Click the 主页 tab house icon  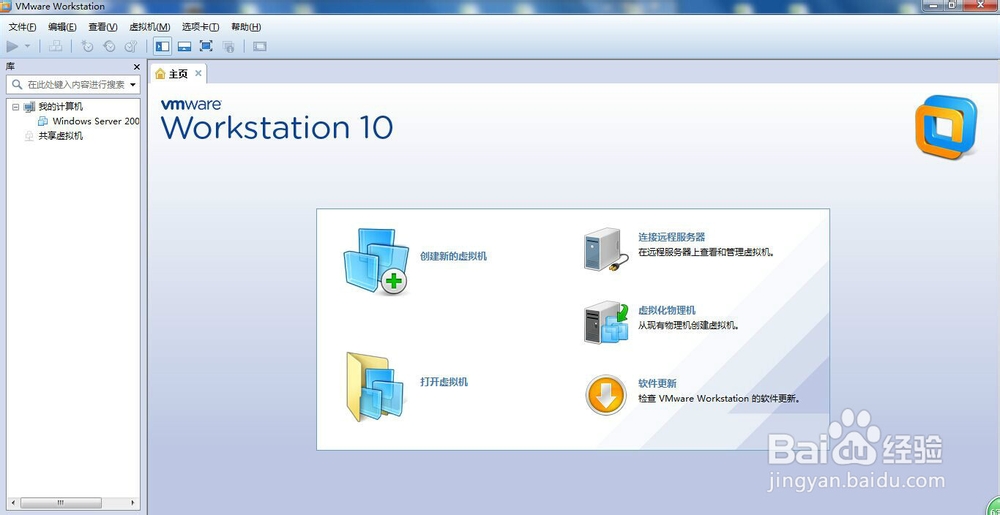pyautogui.click(x=160, y=74)
